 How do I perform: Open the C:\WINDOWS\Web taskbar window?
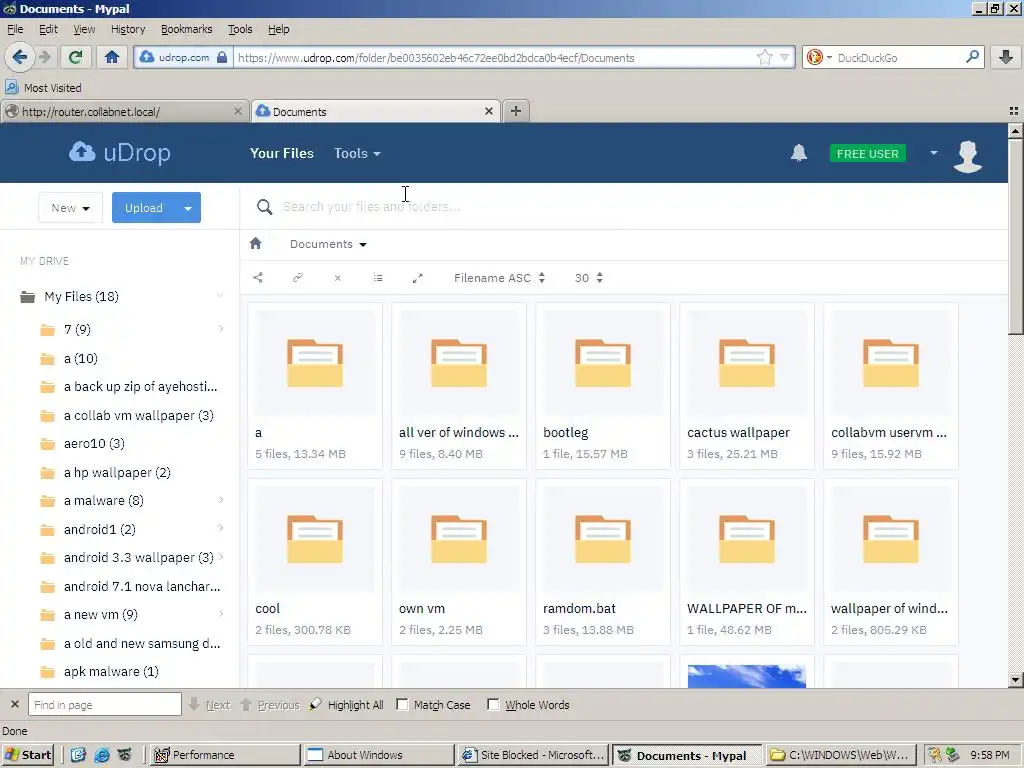click(x=840, y=755)
